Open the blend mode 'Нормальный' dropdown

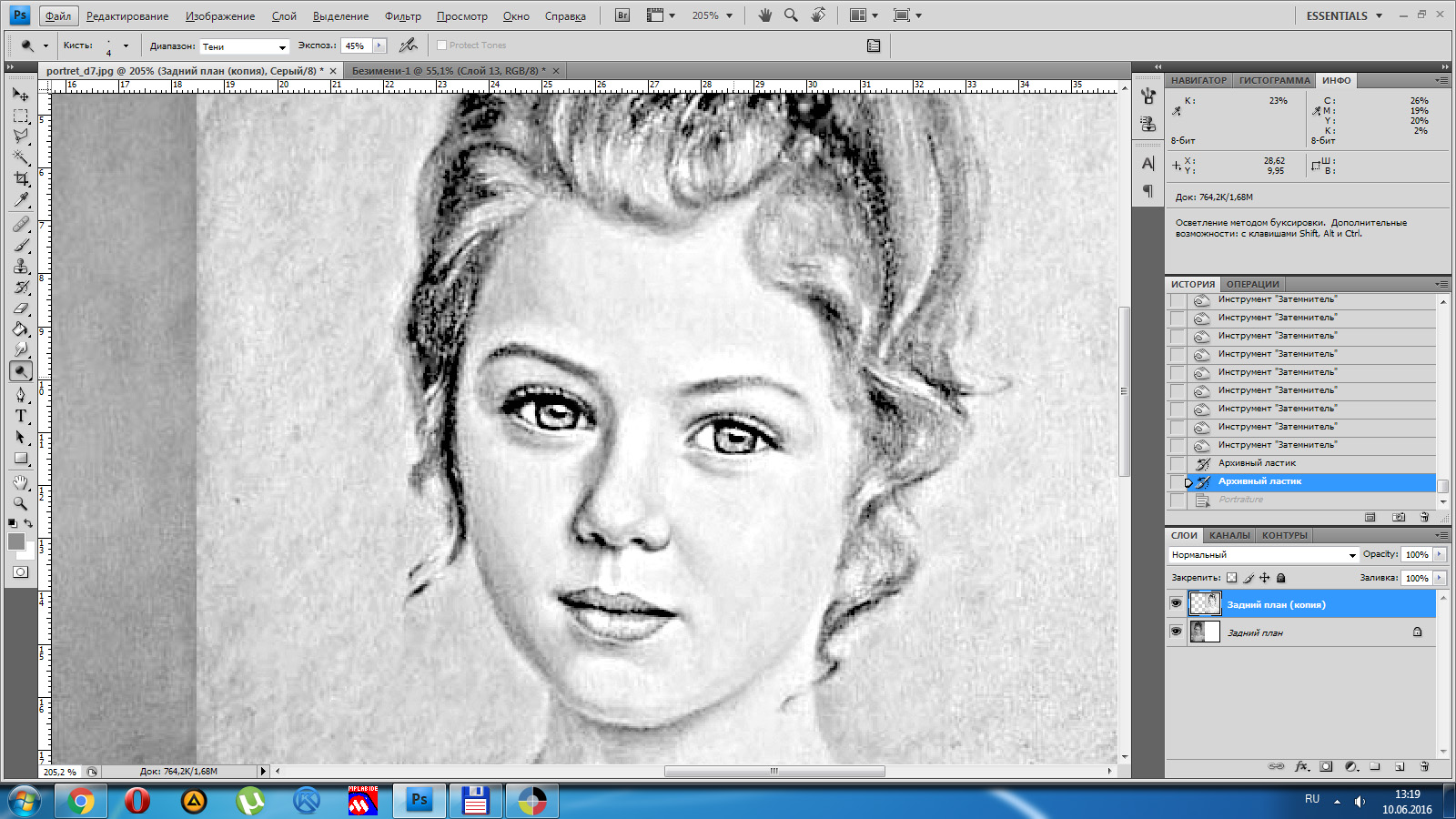coord(1263,554)
